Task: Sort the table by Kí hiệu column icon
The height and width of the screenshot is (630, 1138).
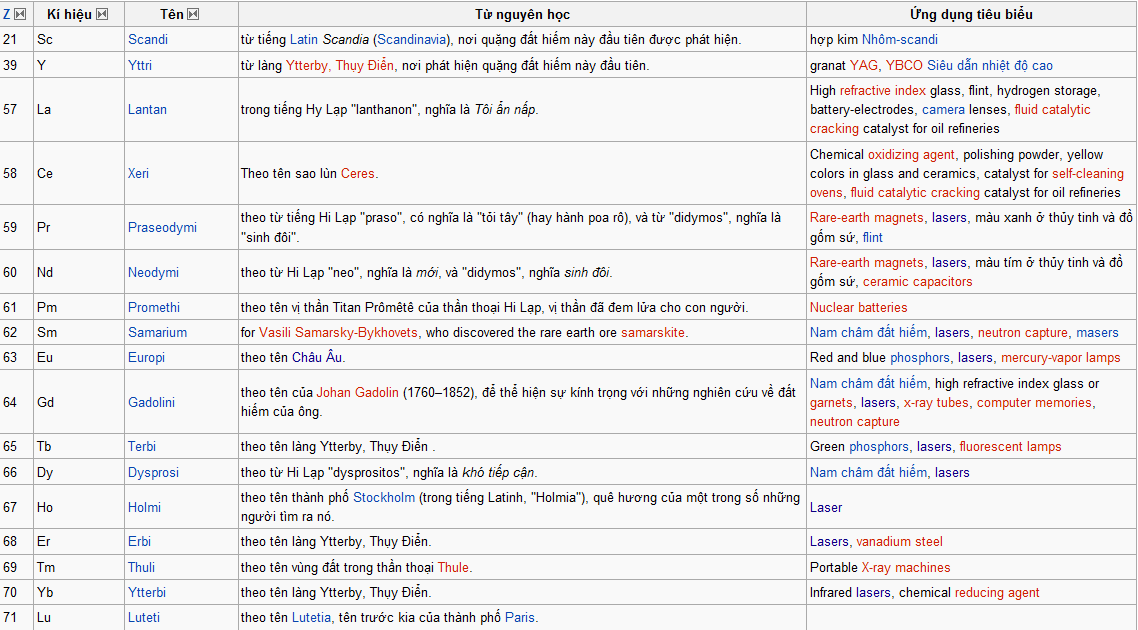Action: [x=102, y=14]
